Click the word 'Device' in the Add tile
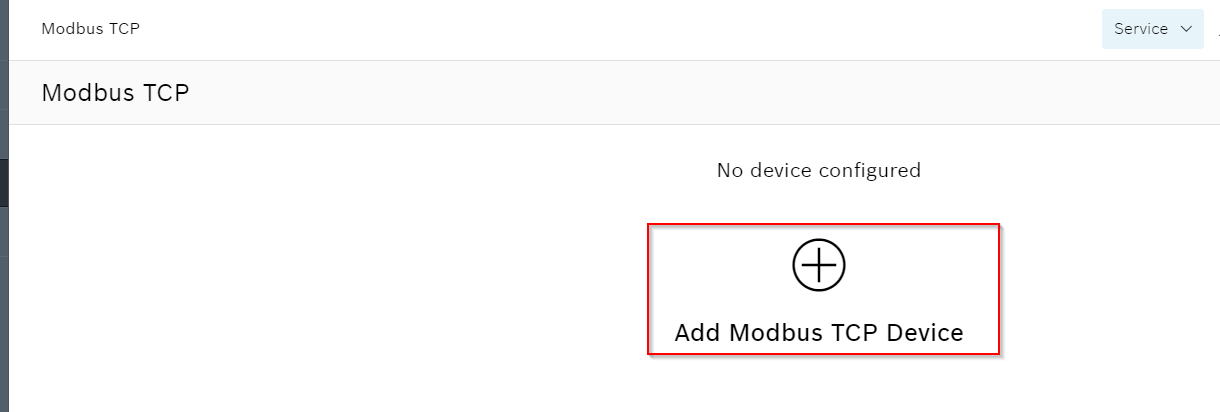Viewport: 1220px width, 412px height. tap(925, 333)
